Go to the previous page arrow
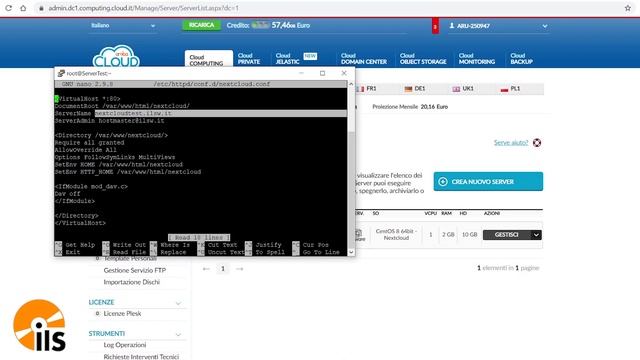Image resolution: width=640 pixels, height=360 pixels. tap(206, 269)
